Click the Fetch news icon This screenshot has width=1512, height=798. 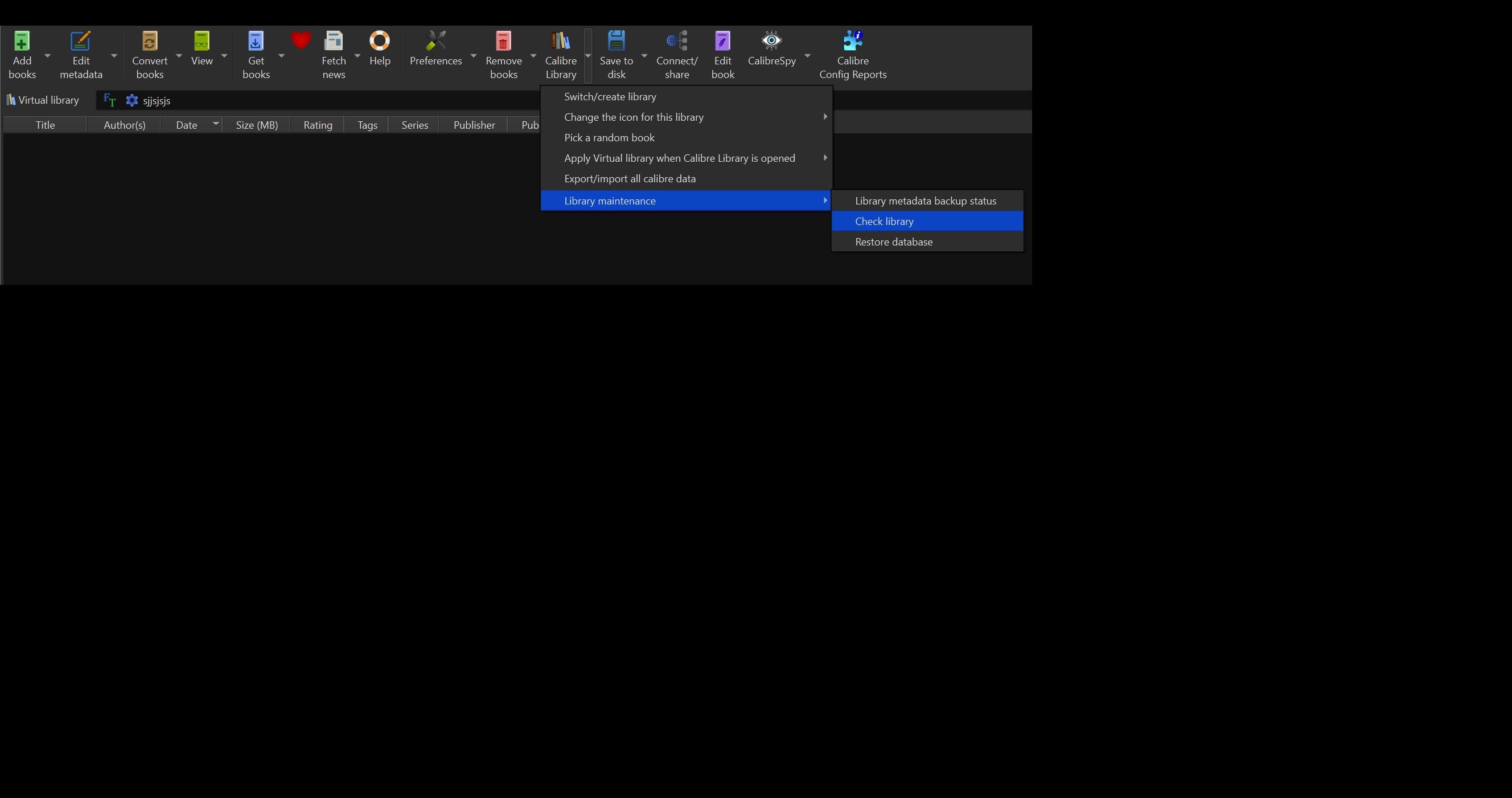[x=334, y=42]
